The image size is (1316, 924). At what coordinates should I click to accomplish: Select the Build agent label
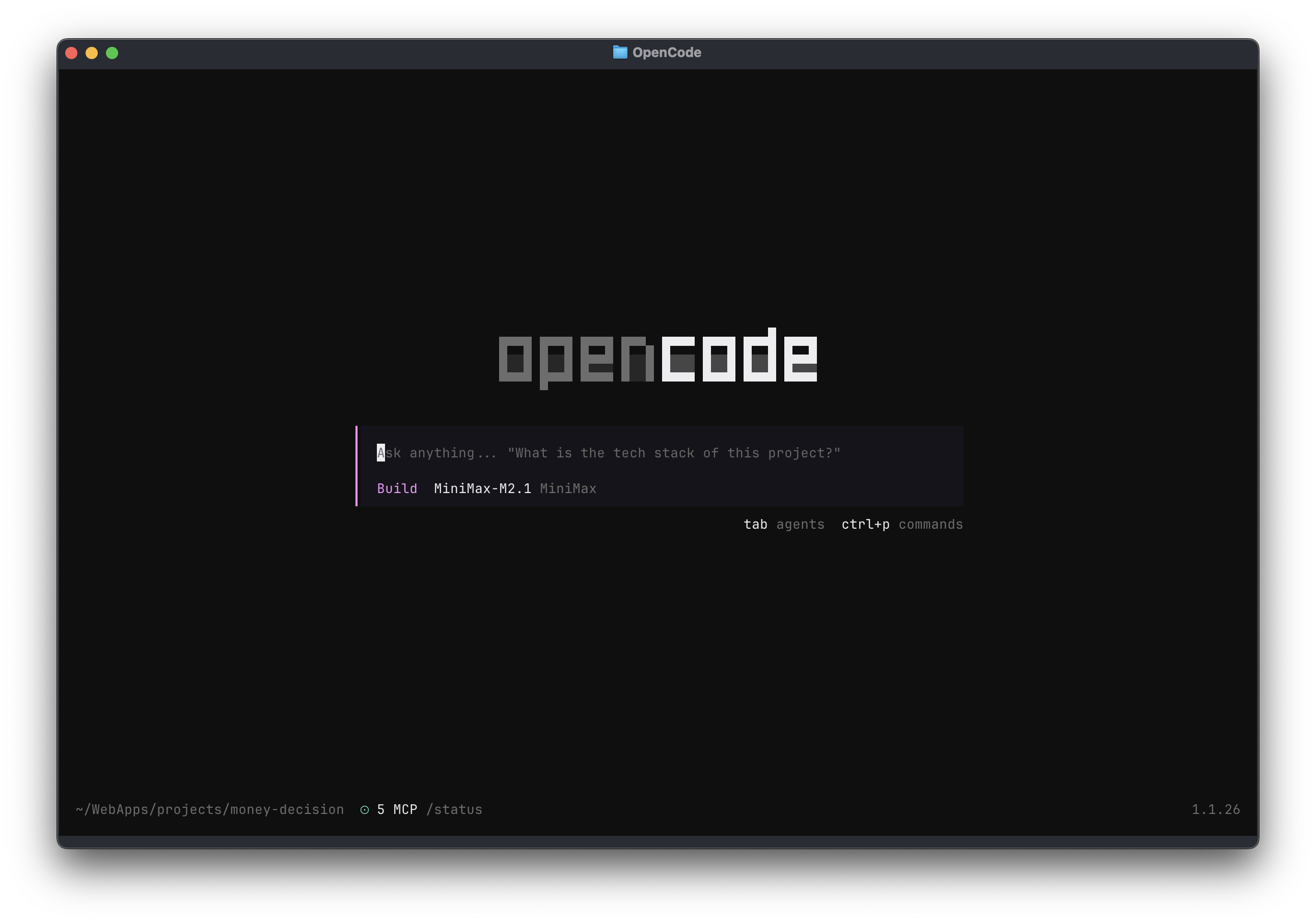tap(397, 488)
